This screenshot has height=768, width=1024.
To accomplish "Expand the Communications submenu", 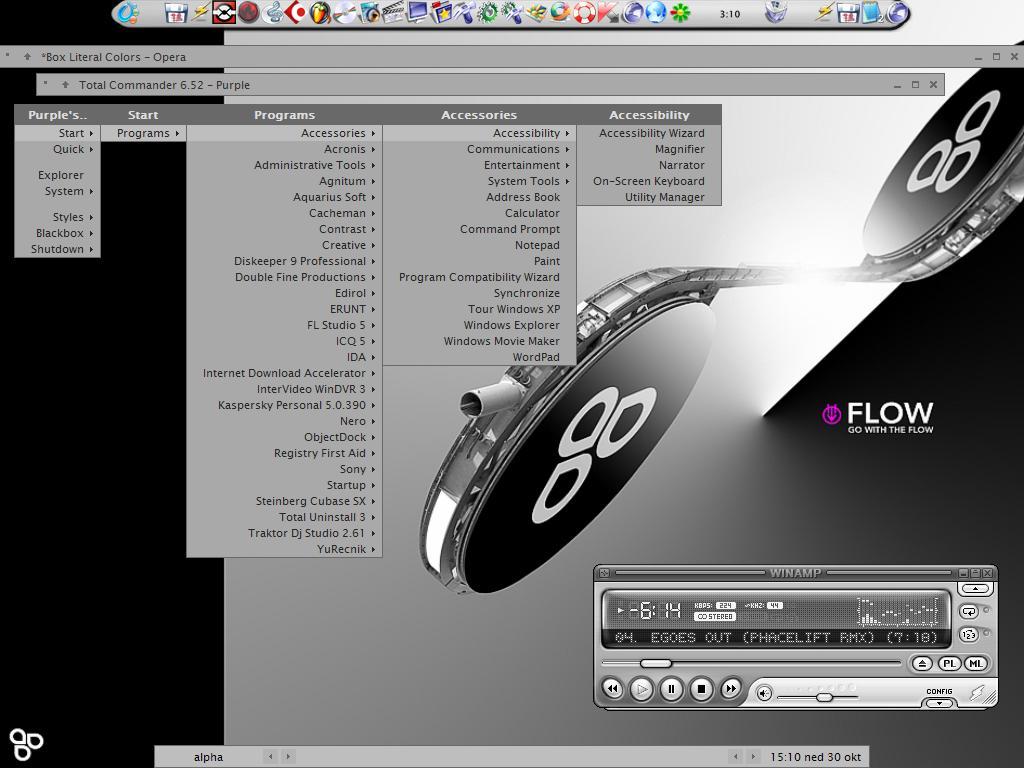I will 479,149.
